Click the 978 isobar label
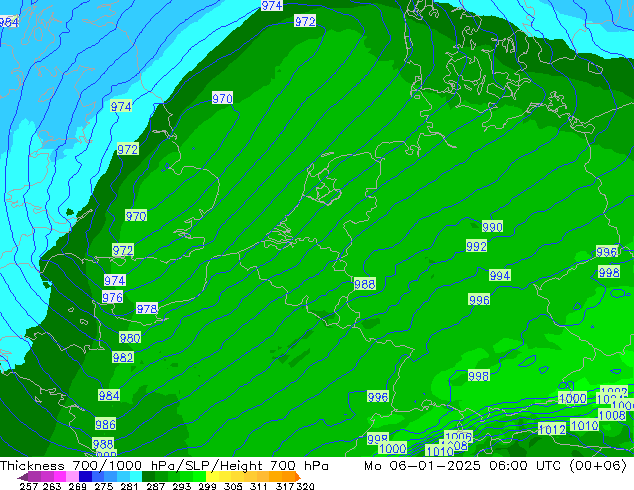The width and height of the screenshot is (634, 490). (x=146, y=309)
